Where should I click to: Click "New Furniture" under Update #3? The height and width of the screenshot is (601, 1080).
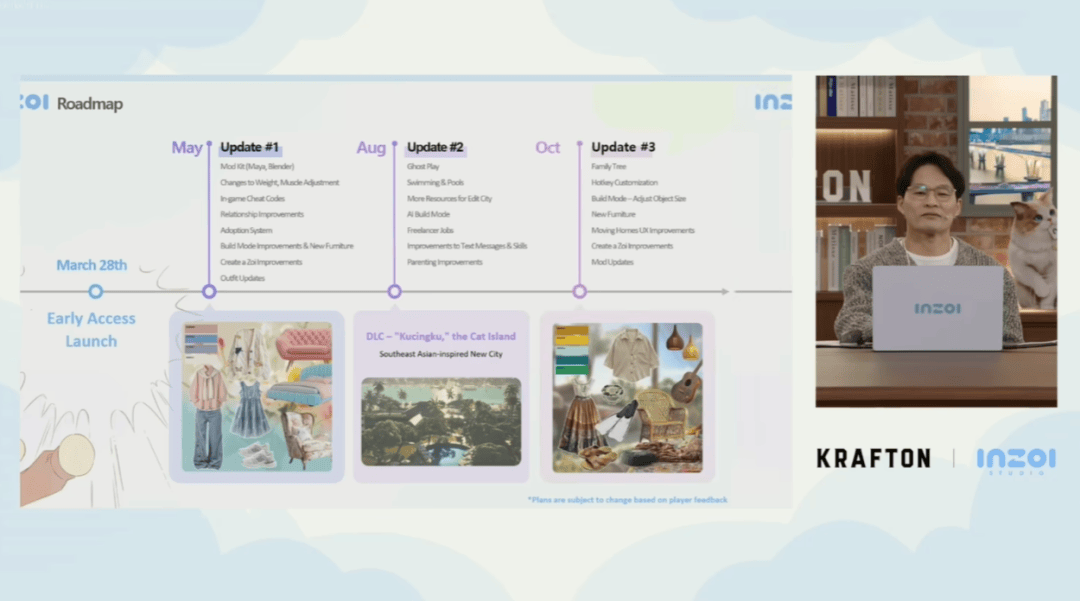tap(613, 214)
